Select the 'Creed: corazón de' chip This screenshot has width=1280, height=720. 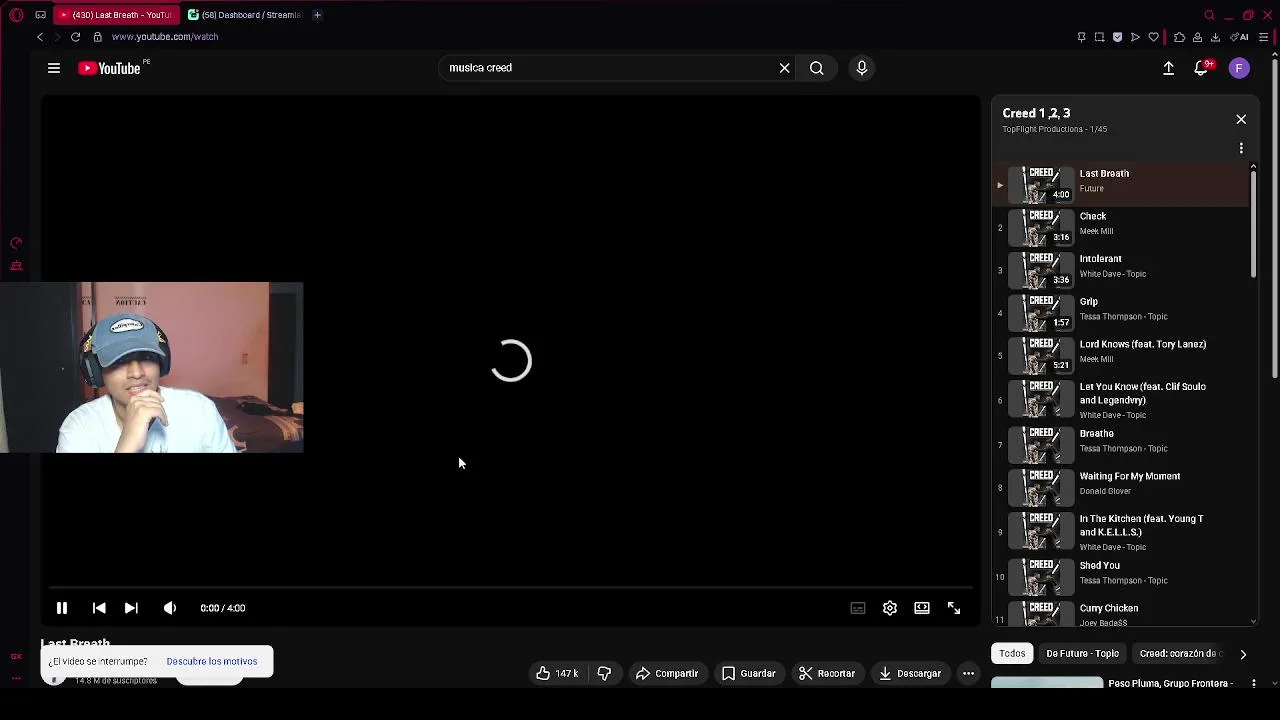click(1180, 654)
